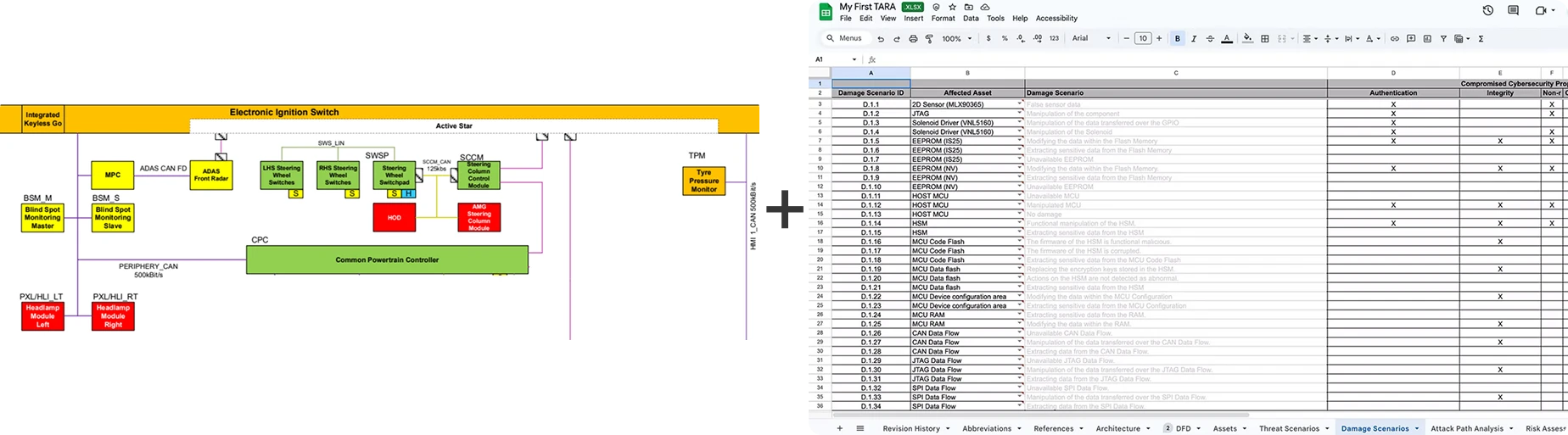Image resolution: width=1568 pixels, height=435 pixels.
Task: Undo the last action
Action: [881, 38]
